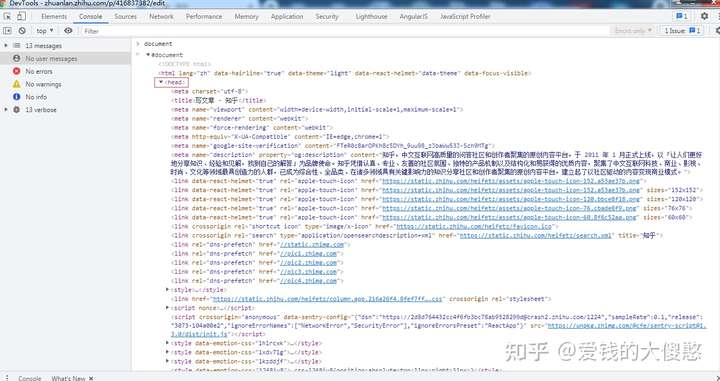Open the Application tab
The height and width of the screenshot is (381, 720).
[x=287, y=17]
